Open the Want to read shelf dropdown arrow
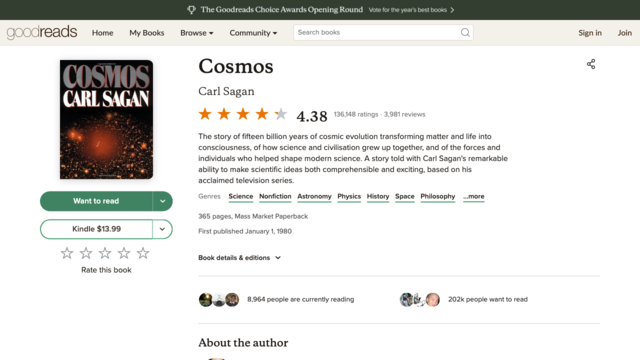 [x=162, y=201]
